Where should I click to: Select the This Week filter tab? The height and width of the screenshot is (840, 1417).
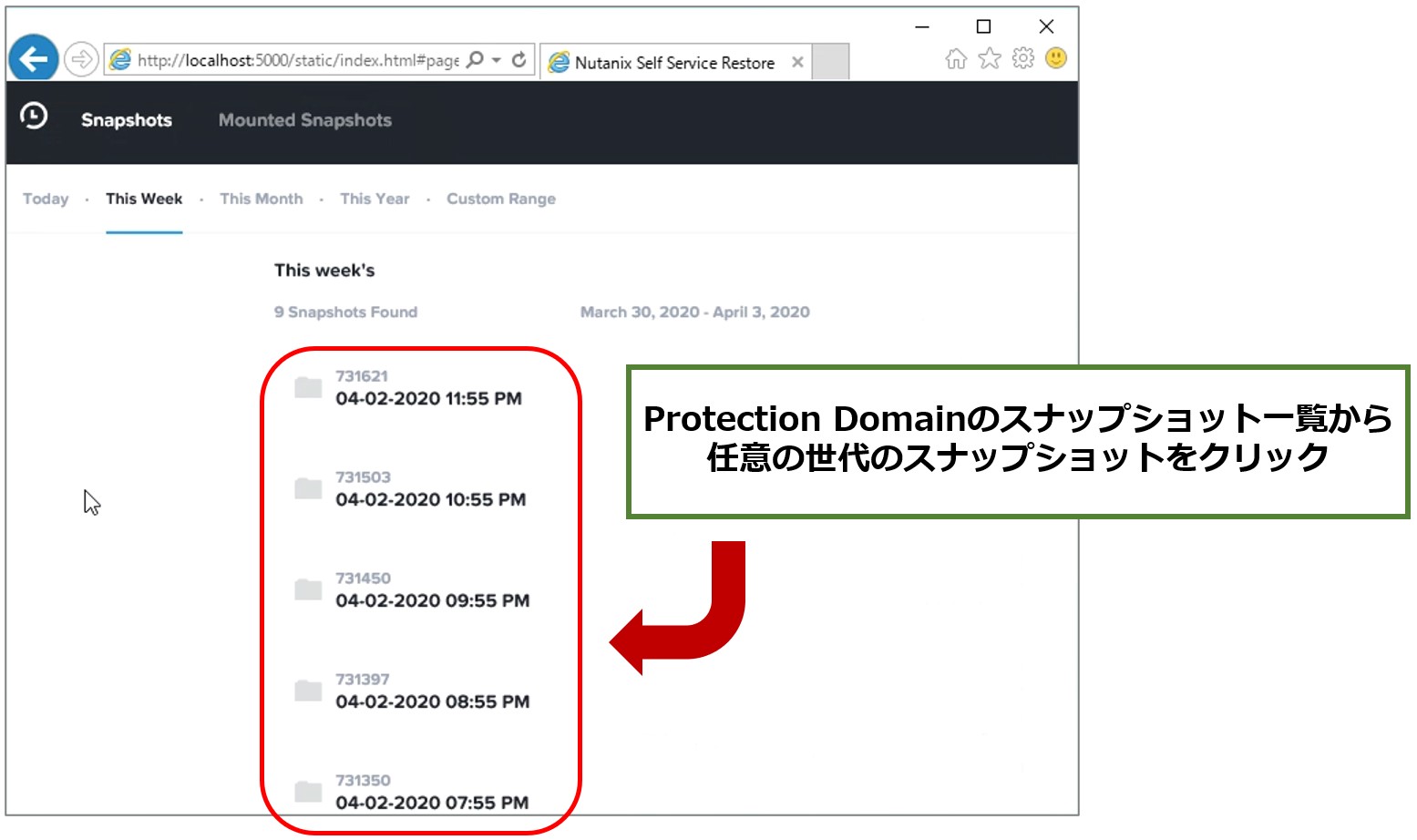click(144, 199)
